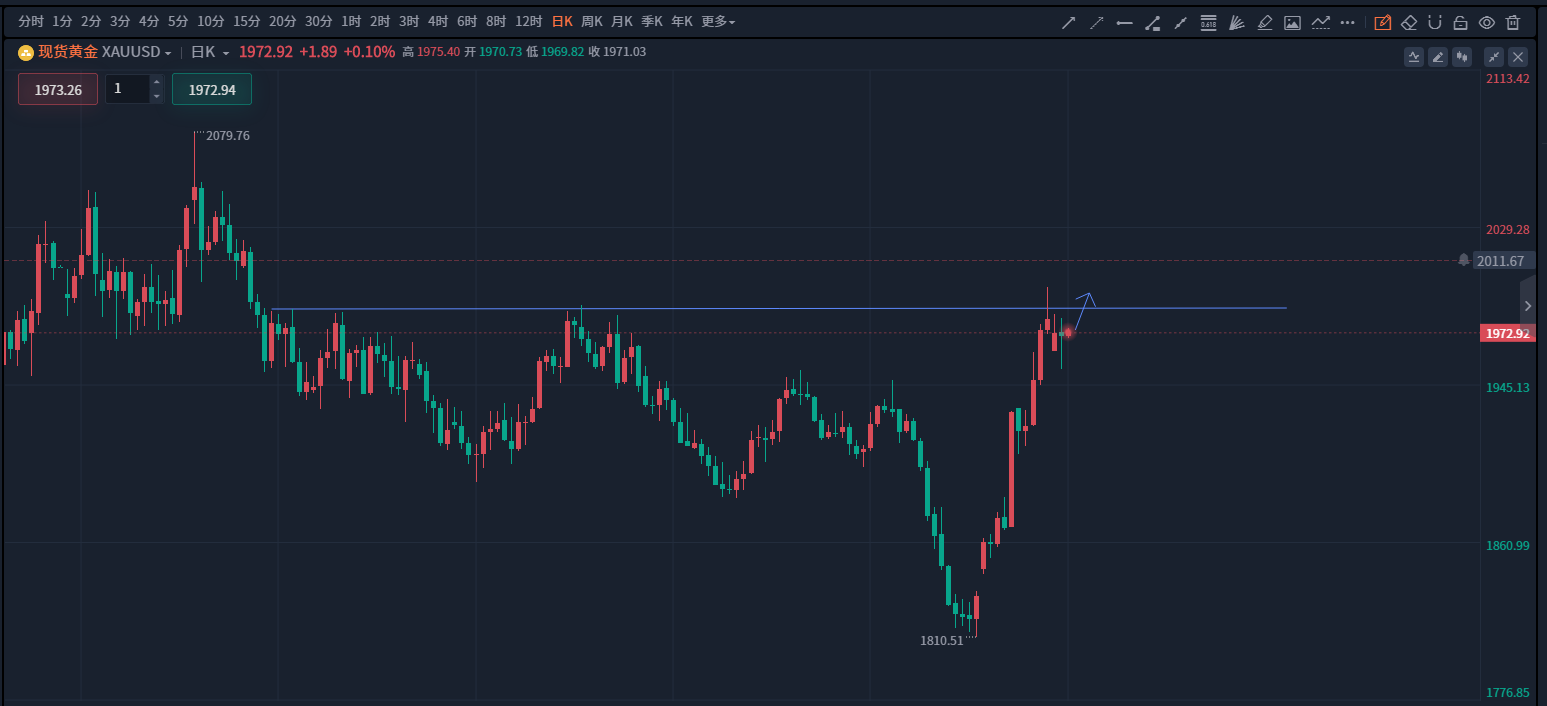The height and width of the screenshot is (706, 1547).
Task: Pick the solid arrow trend line tool
Action: (1068, 22)
